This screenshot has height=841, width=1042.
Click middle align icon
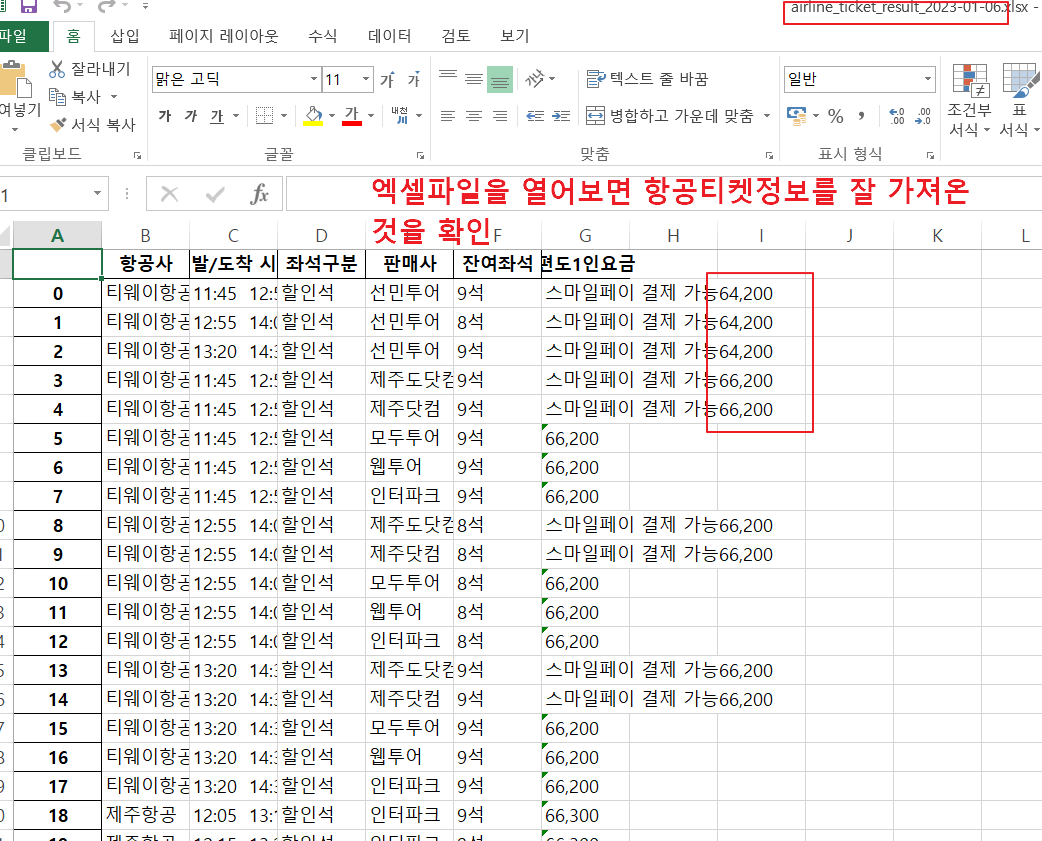474,79
